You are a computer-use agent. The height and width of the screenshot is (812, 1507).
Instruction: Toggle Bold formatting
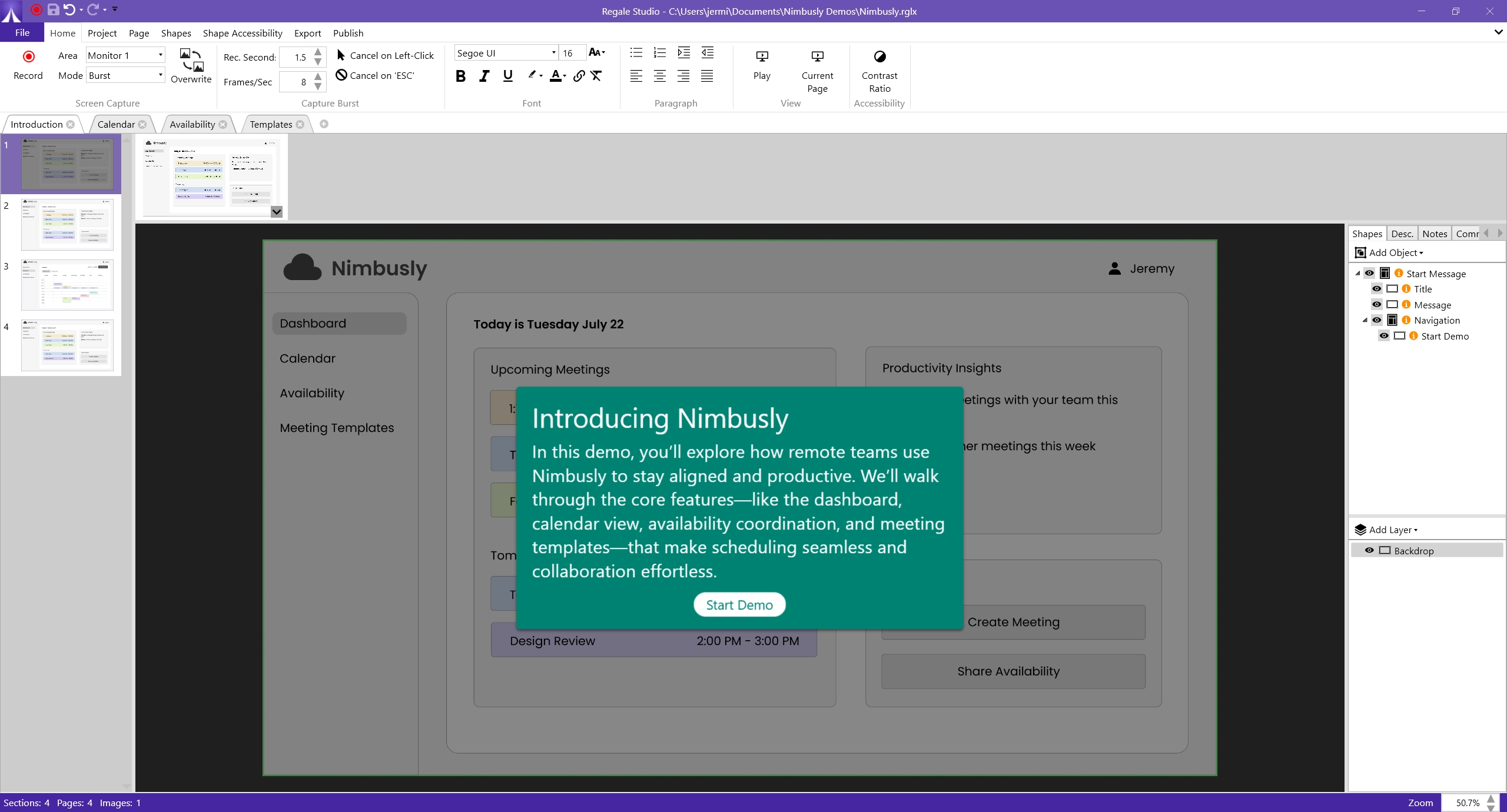tap(460, 76)
